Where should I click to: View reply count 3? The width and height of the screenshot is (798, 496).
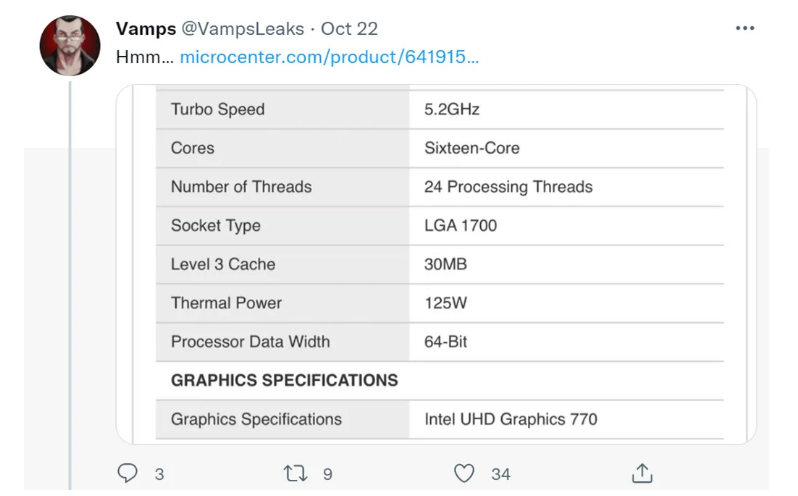159,474
